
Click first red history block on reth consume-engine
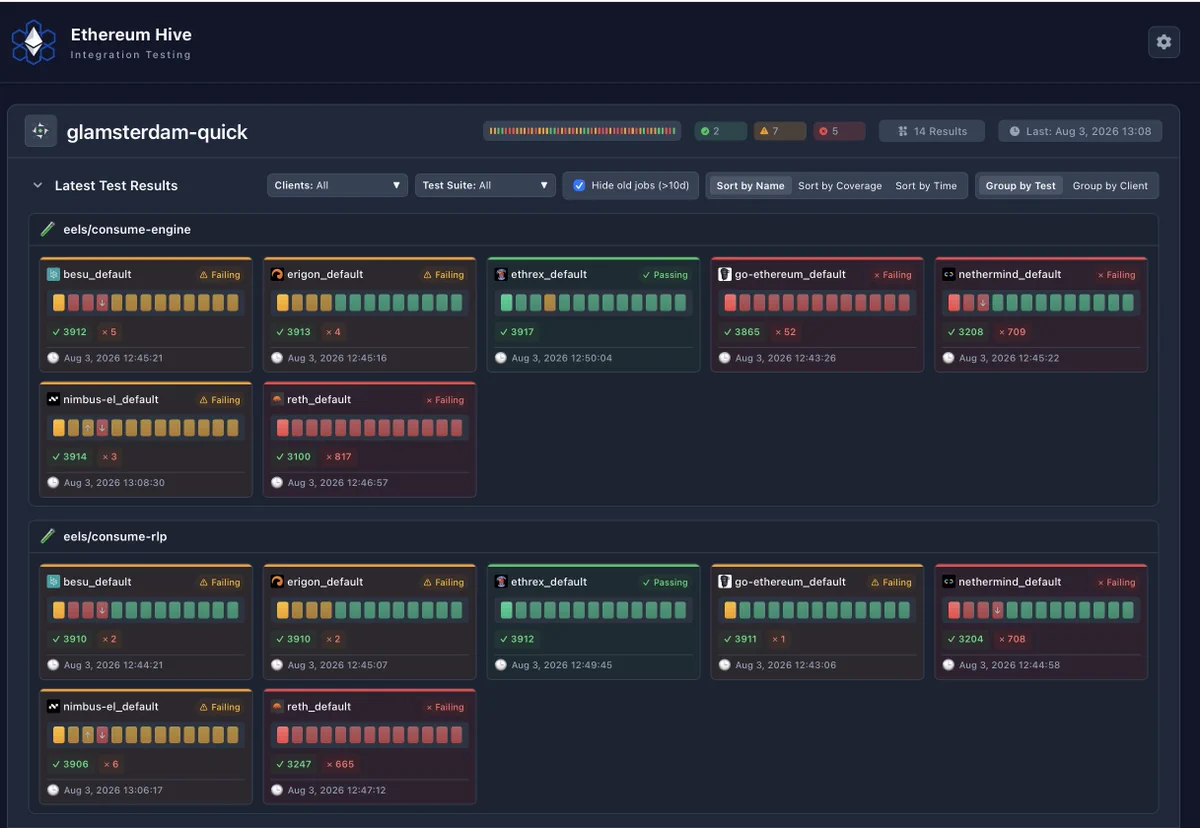pyautogui.click(x=283, y=427)
